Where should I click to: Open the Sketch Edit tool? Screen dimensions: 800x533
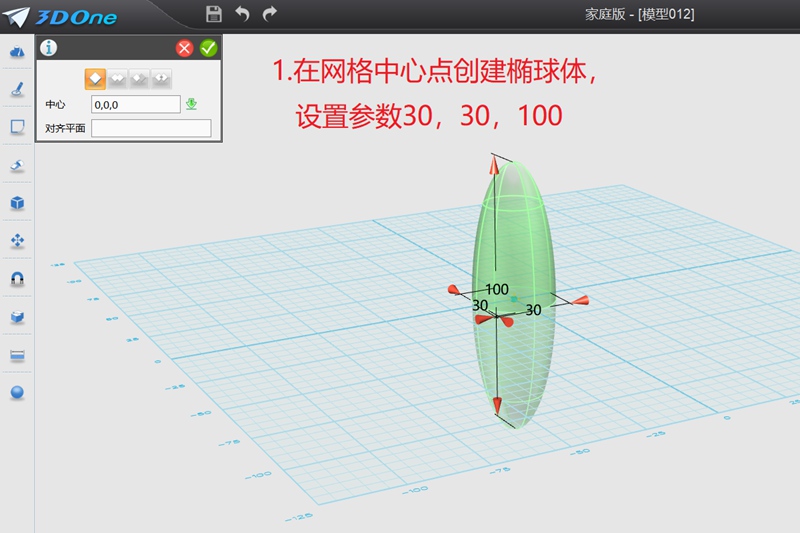(x=17, y=126)
